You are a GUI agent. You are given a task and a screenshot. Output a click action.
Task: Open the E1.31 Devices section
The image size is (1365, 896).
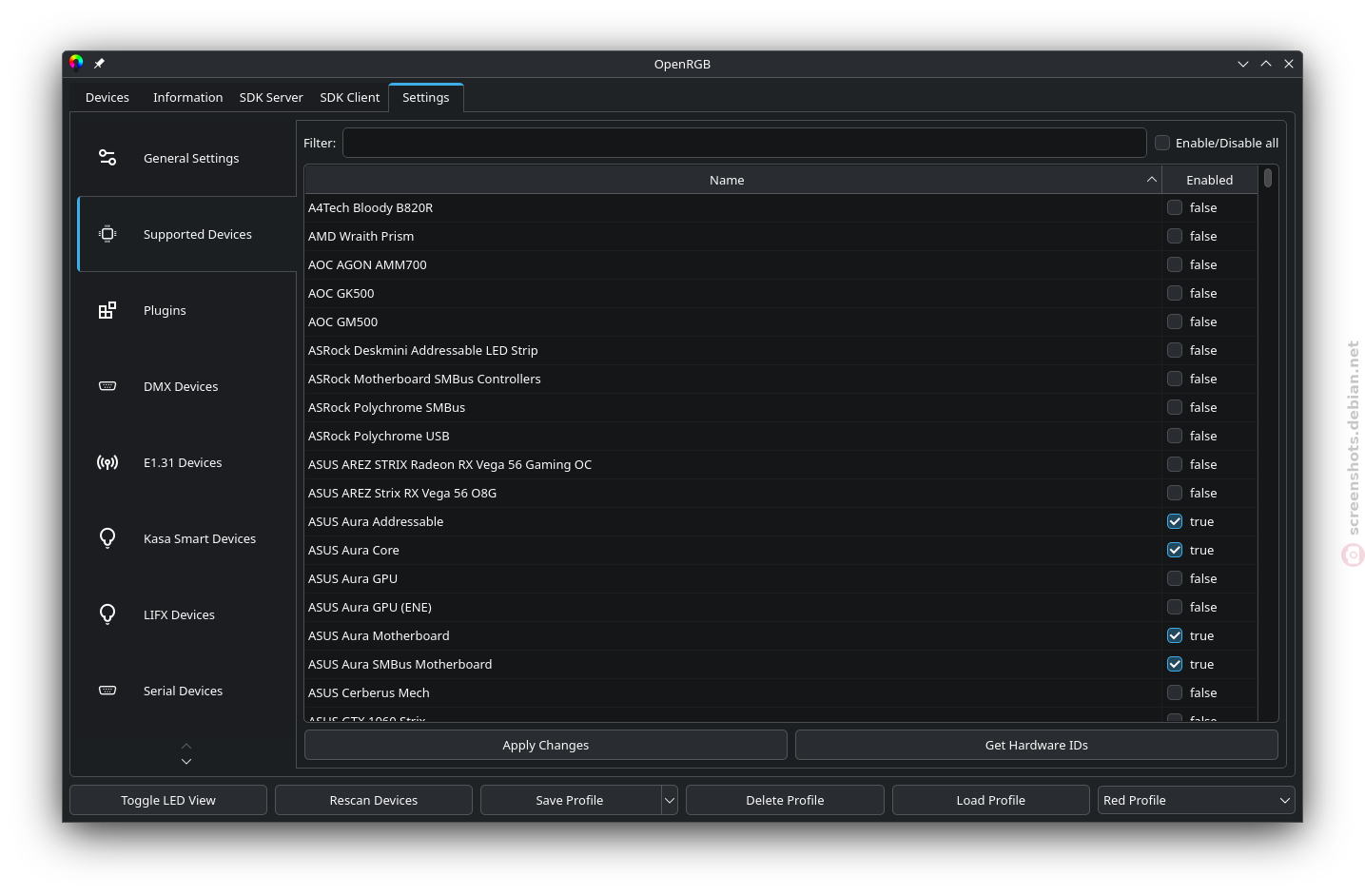pyautogui.click(x=187, y=462)
